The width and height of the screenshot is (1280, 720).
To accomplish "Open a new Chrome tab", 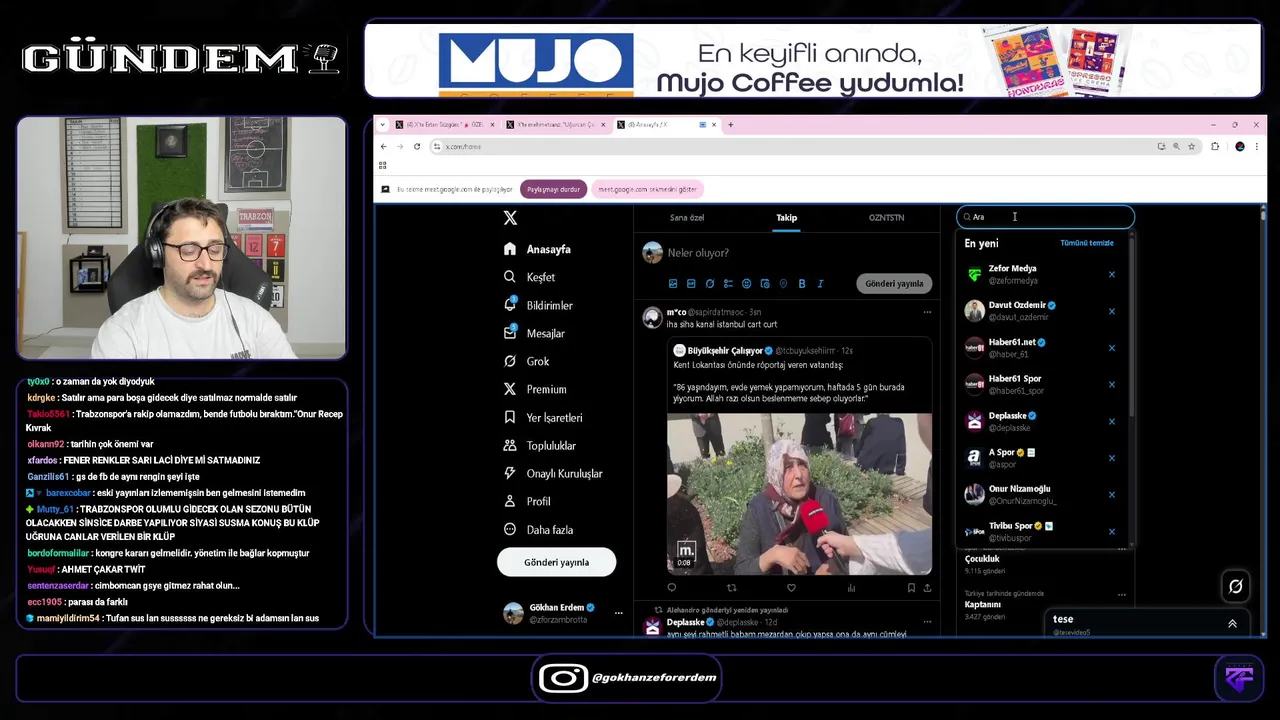I will pyautogui.click(x=730, y=125).
